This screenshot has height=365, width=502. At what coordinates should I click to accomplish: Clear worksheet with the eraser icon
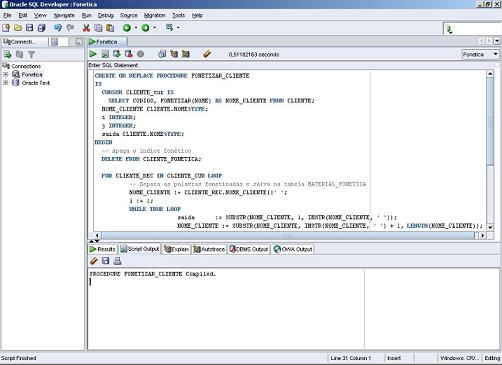click(207, 54)
